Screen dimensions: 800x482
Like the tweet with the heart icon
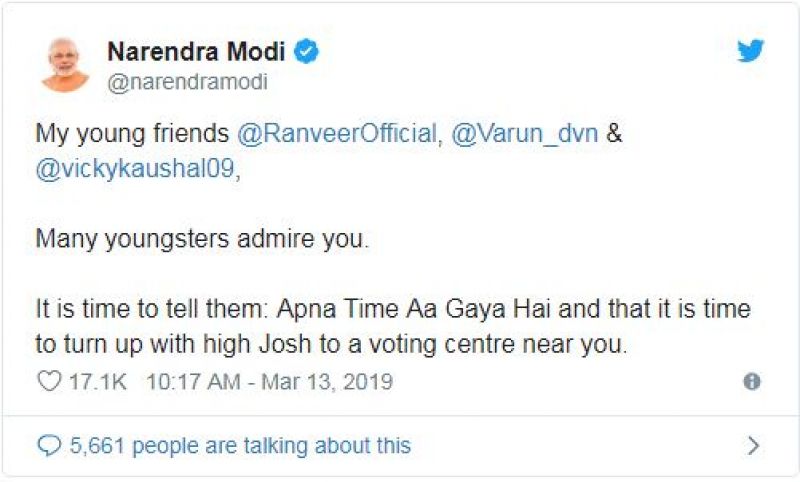49,382
